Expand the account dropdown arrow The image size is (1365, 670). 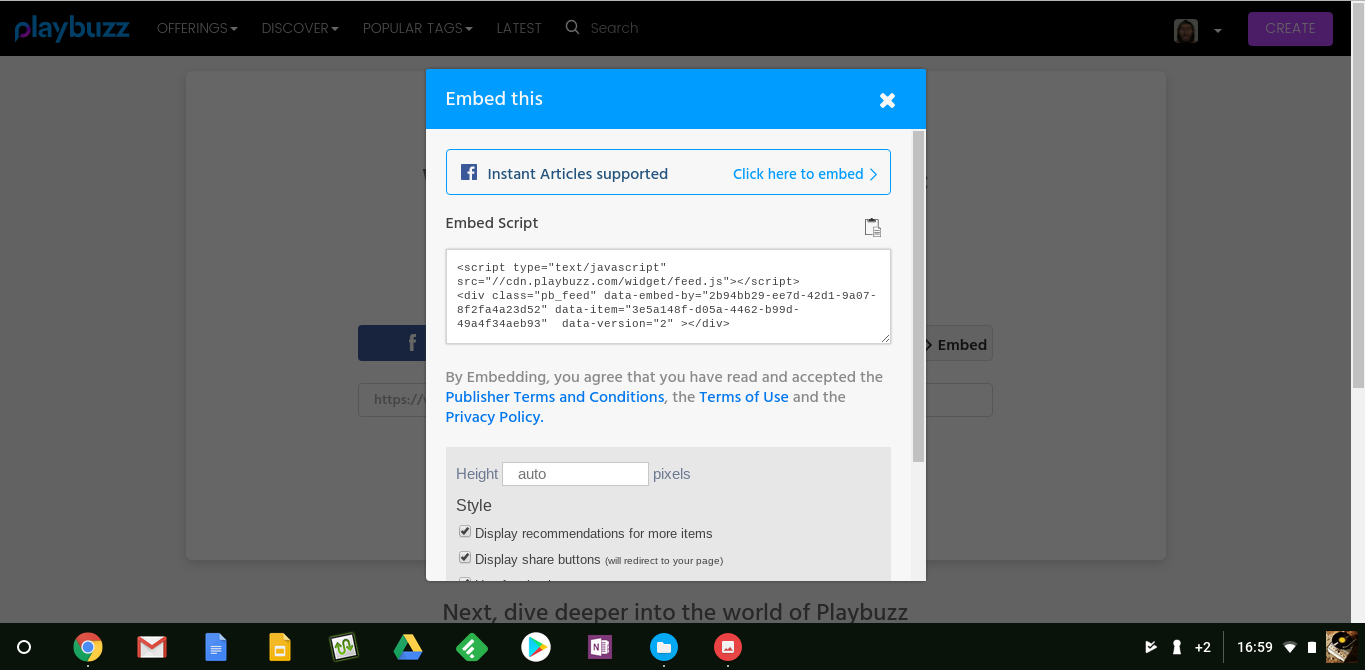point(1217,31)
